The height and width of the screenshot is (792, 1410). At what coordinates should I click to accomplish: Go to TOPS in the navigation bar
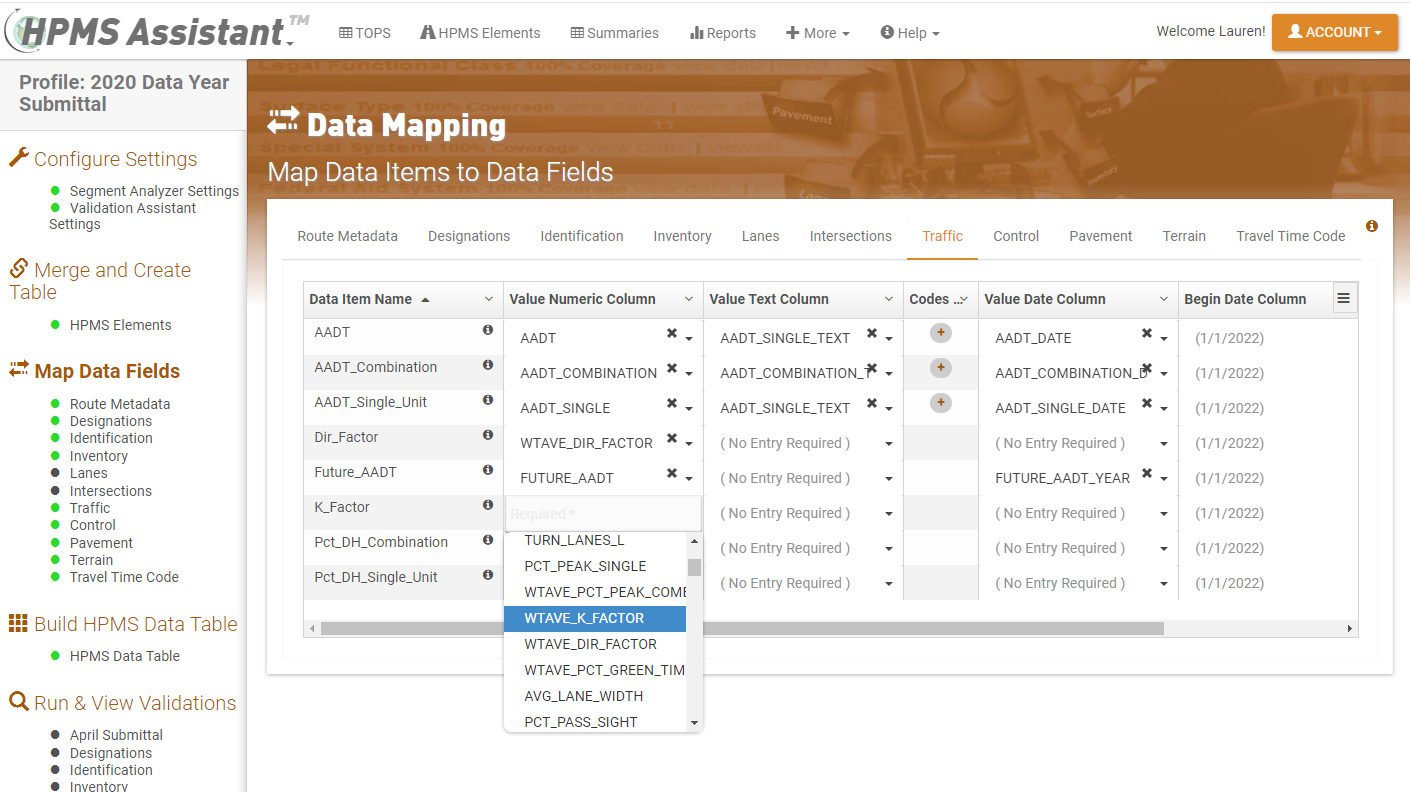tap(365, 33)
